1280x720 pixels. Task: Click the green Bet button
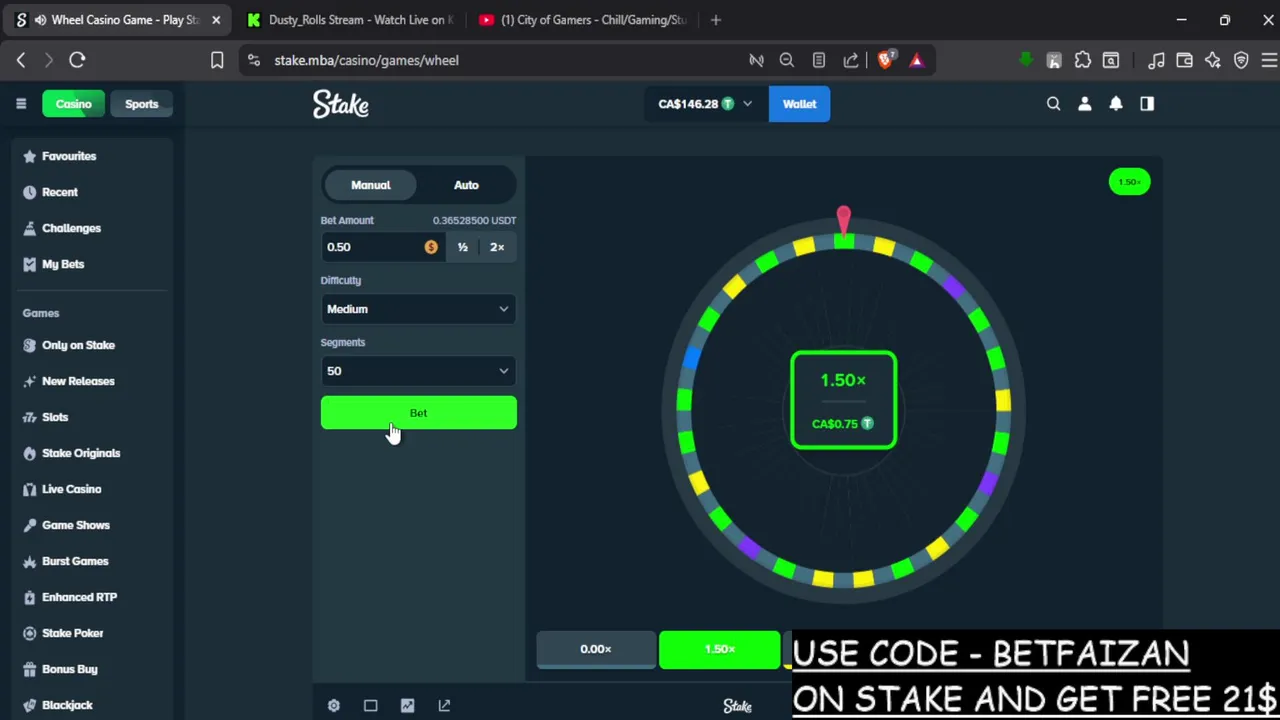point(418,413)
